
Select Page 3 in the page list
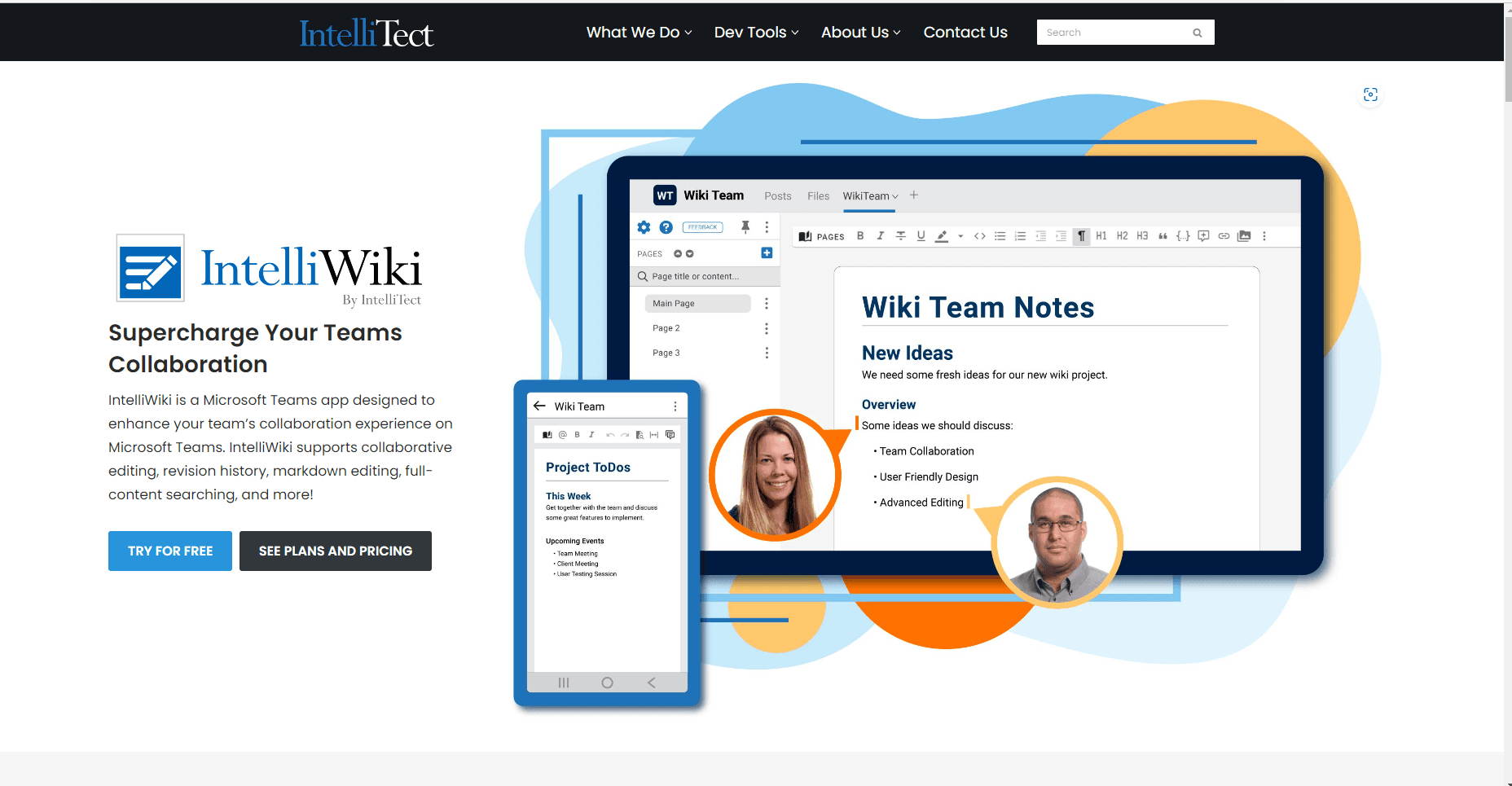click(666, 353)
